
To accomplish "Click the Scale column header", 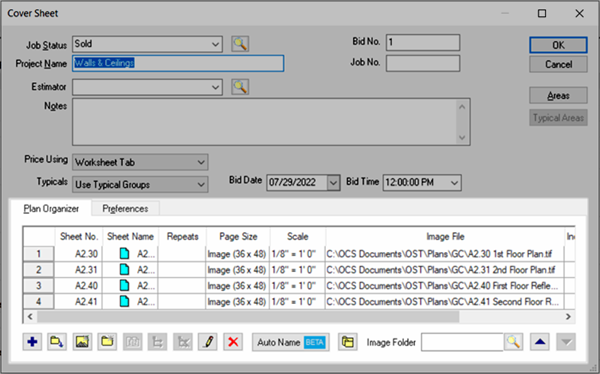I will tap(298, 237).
